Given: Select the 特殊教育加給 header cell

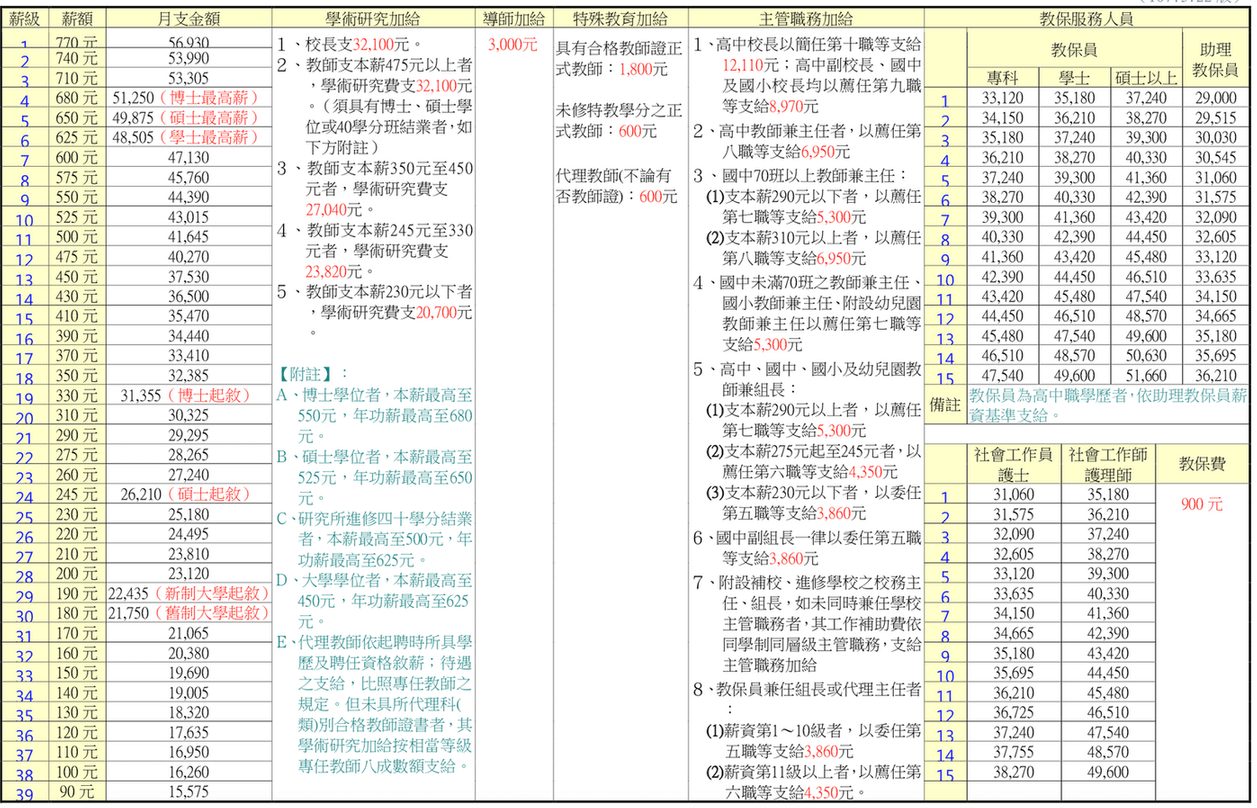Looking at the screenshot, I should click(618, 18).
